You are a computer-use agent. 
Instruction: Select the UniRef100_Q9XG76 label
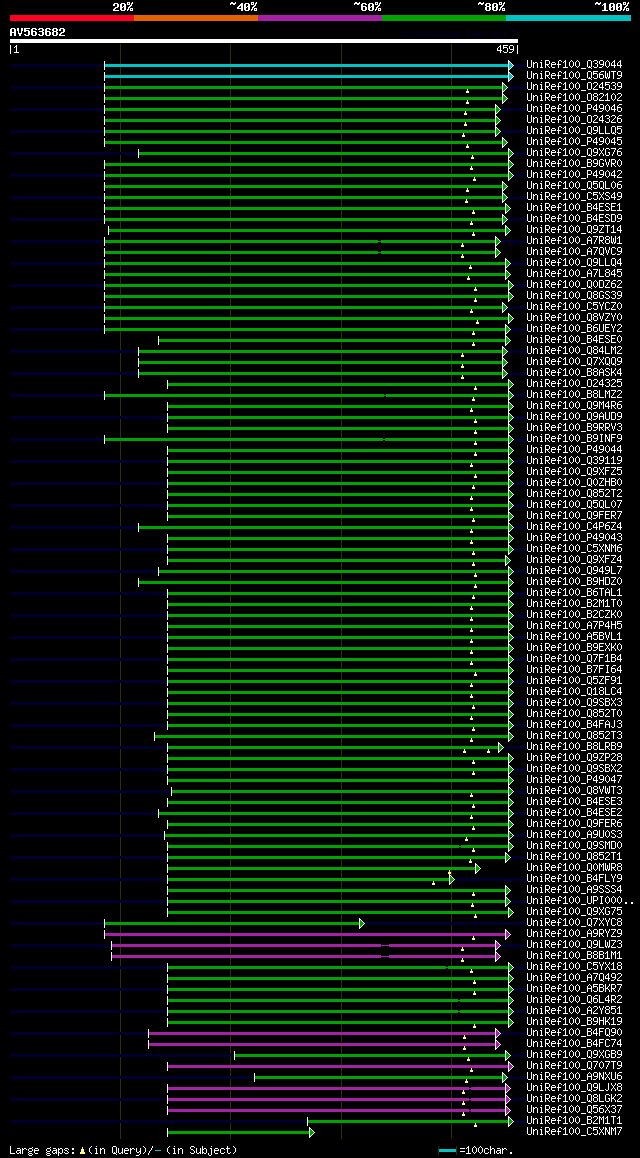click(x=574, y=152)
